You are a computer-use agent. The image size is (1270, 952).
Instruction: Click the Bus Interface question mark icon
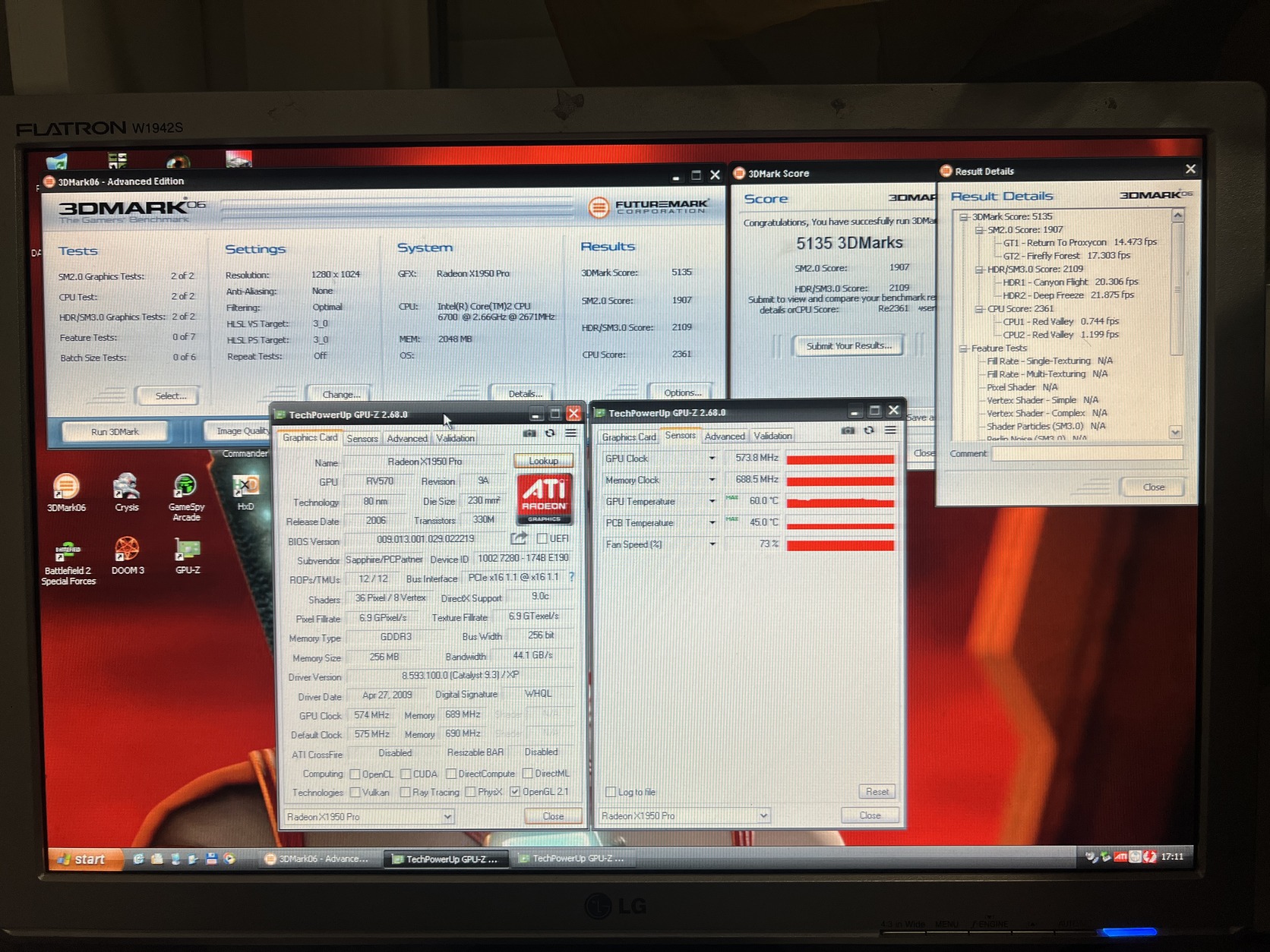point(571,577)
